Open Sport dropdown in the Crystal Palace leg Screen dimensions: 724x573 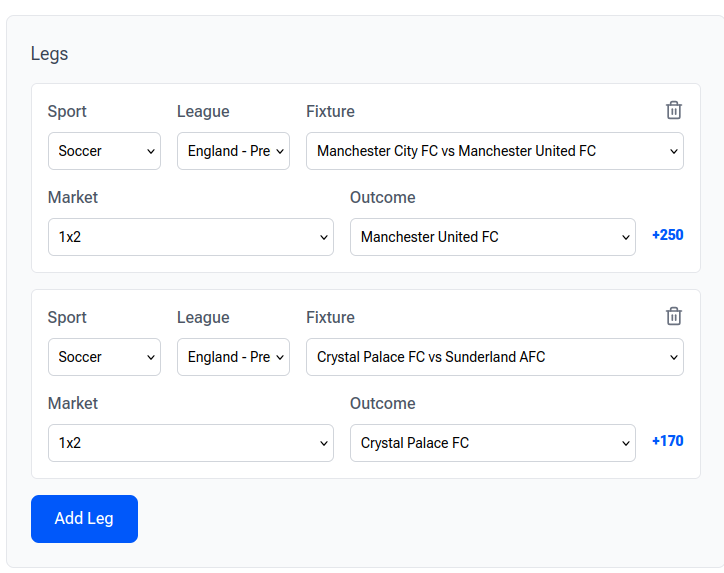click(x=104, y=357)
